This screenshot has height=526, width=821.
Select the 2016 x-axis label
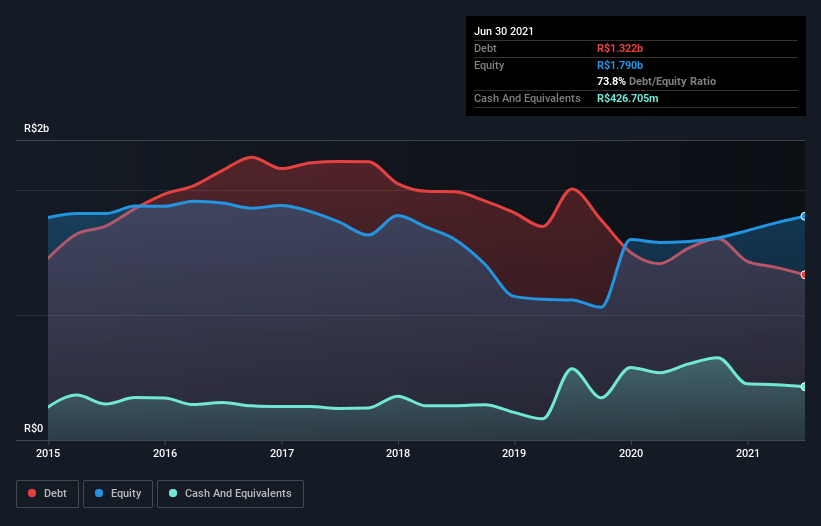[x=165, y=453]
